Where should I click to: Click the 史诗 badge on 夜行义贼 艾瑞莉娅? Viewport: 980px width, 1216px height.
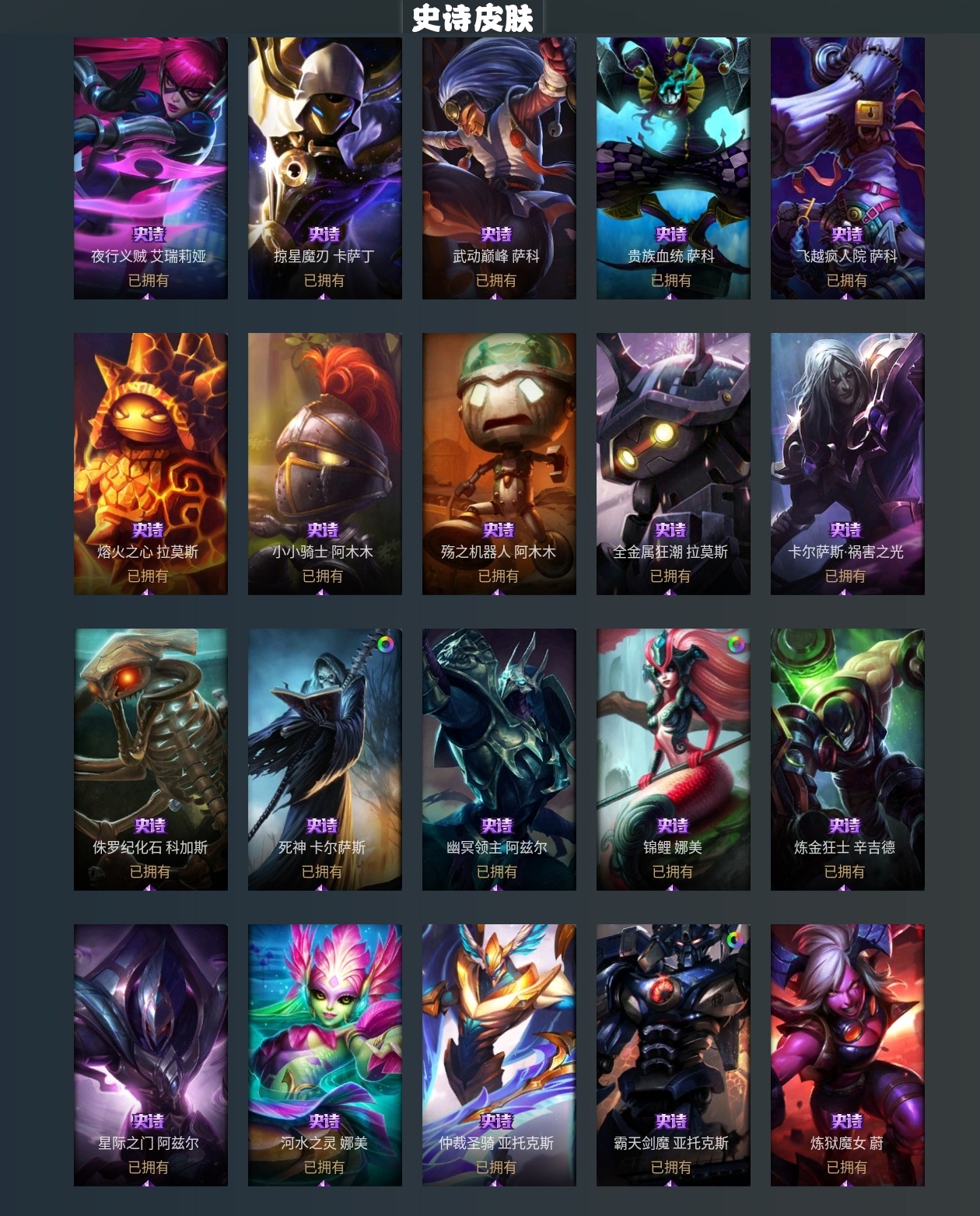point(149,234)
